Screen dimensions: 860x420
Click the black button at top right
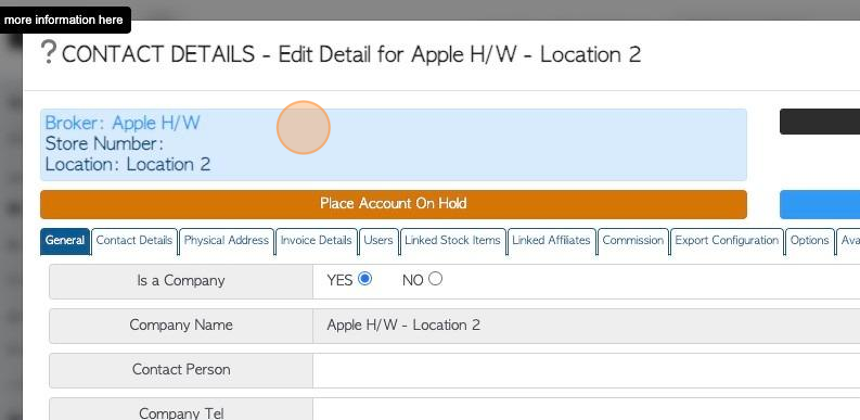(820, 122)
